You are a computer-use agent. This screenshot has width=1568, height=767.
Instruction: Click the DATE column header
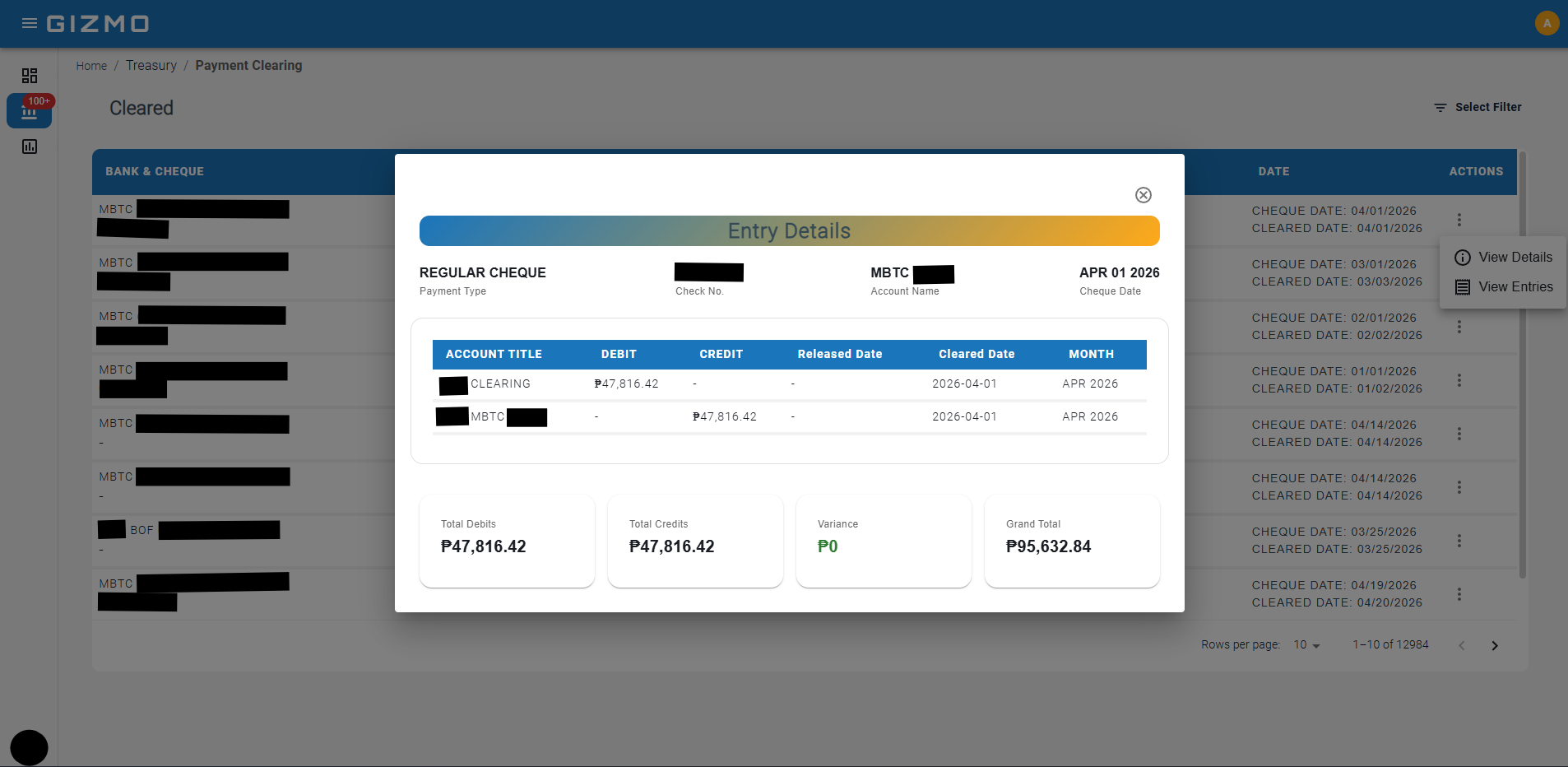1273,171
